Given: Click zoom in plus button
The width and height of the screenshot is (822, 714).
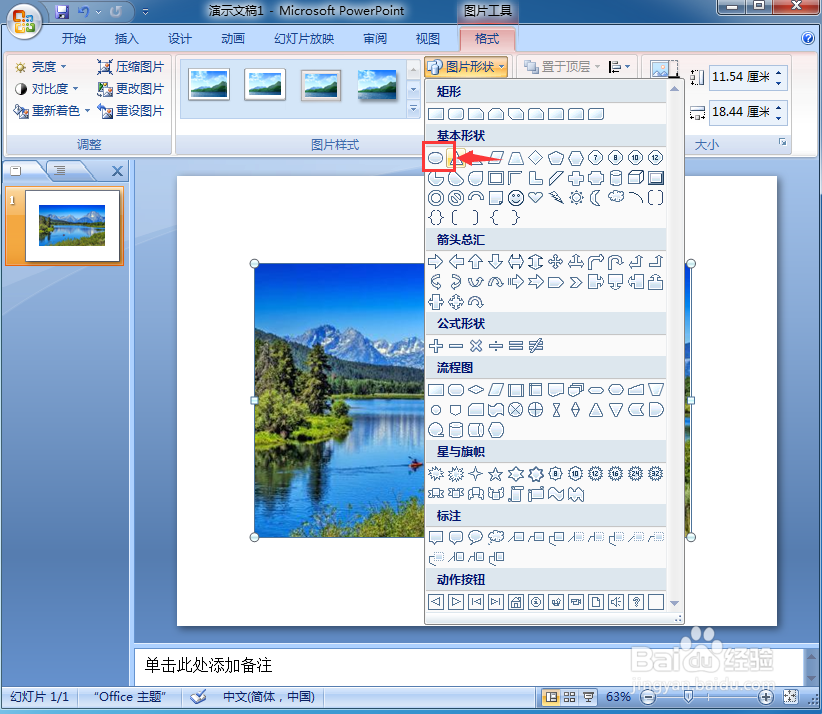Looking at the screenshot, I should [765, 697].
